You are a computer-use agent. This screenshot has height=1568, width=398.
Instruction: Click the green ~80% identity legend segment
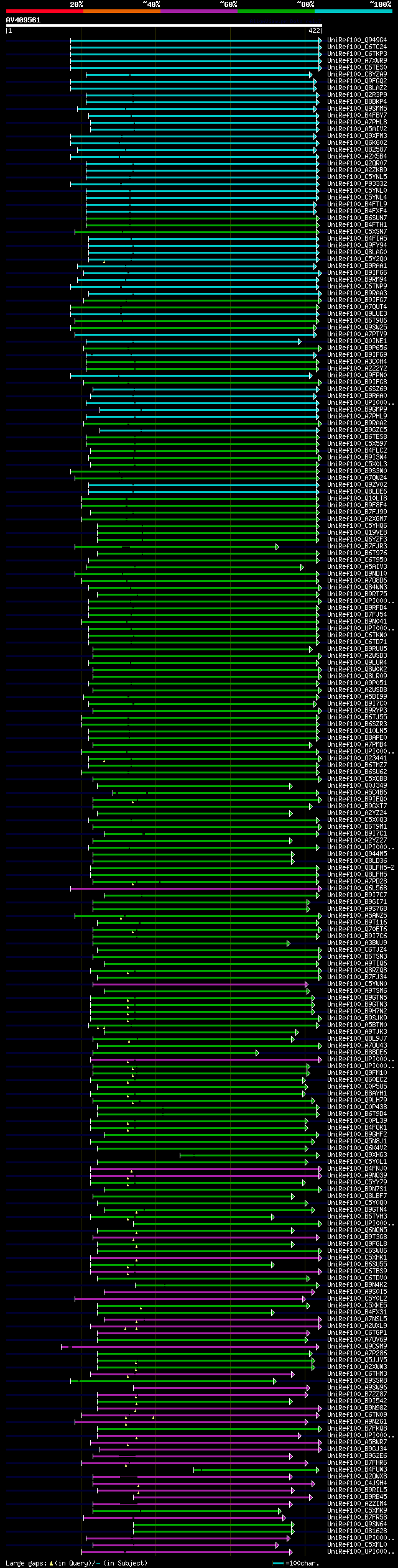point(275,11)
